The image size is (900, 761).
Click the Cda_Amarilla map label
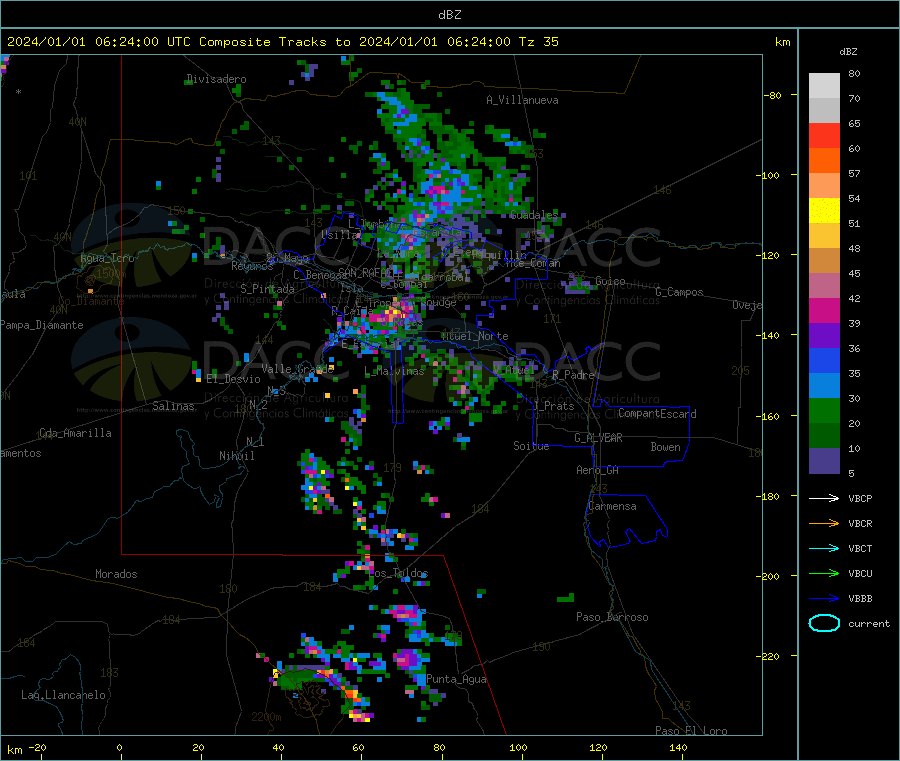pyautogui.click(x=75, y=433)
